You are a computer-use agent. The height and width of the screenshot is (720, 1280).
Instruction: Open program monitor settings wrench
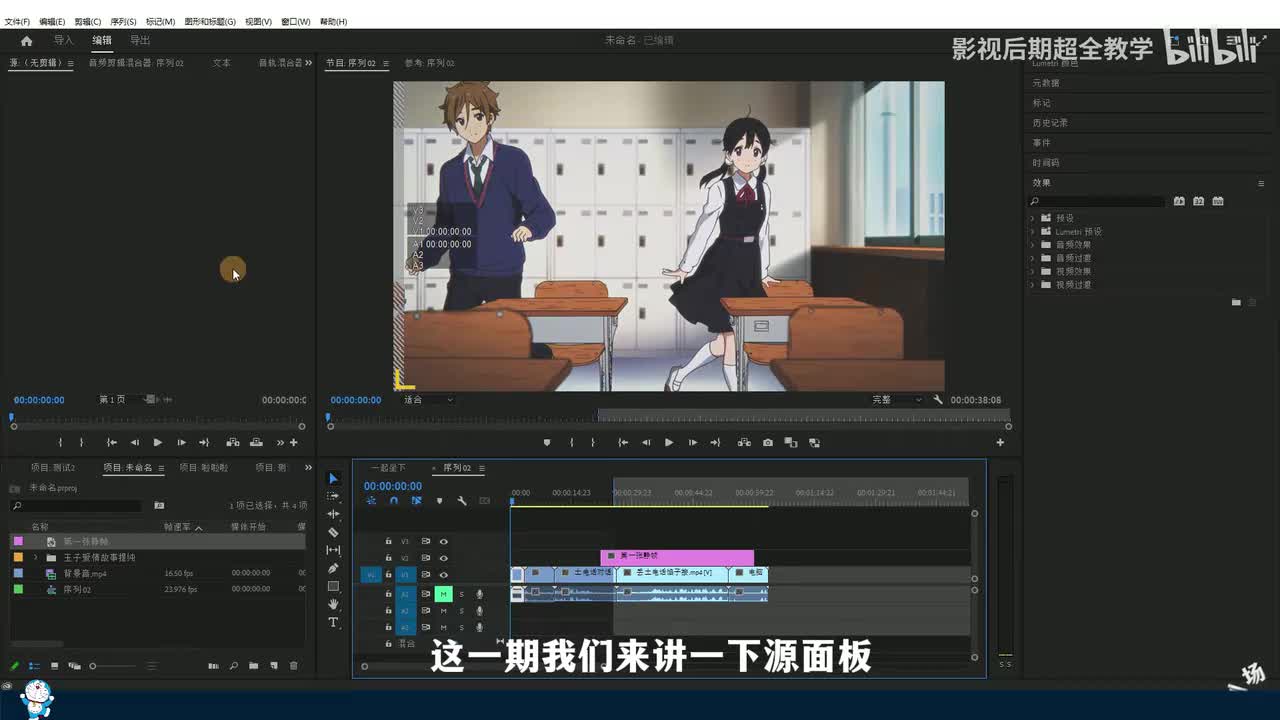pyautogui.click(x=938, y=400)
